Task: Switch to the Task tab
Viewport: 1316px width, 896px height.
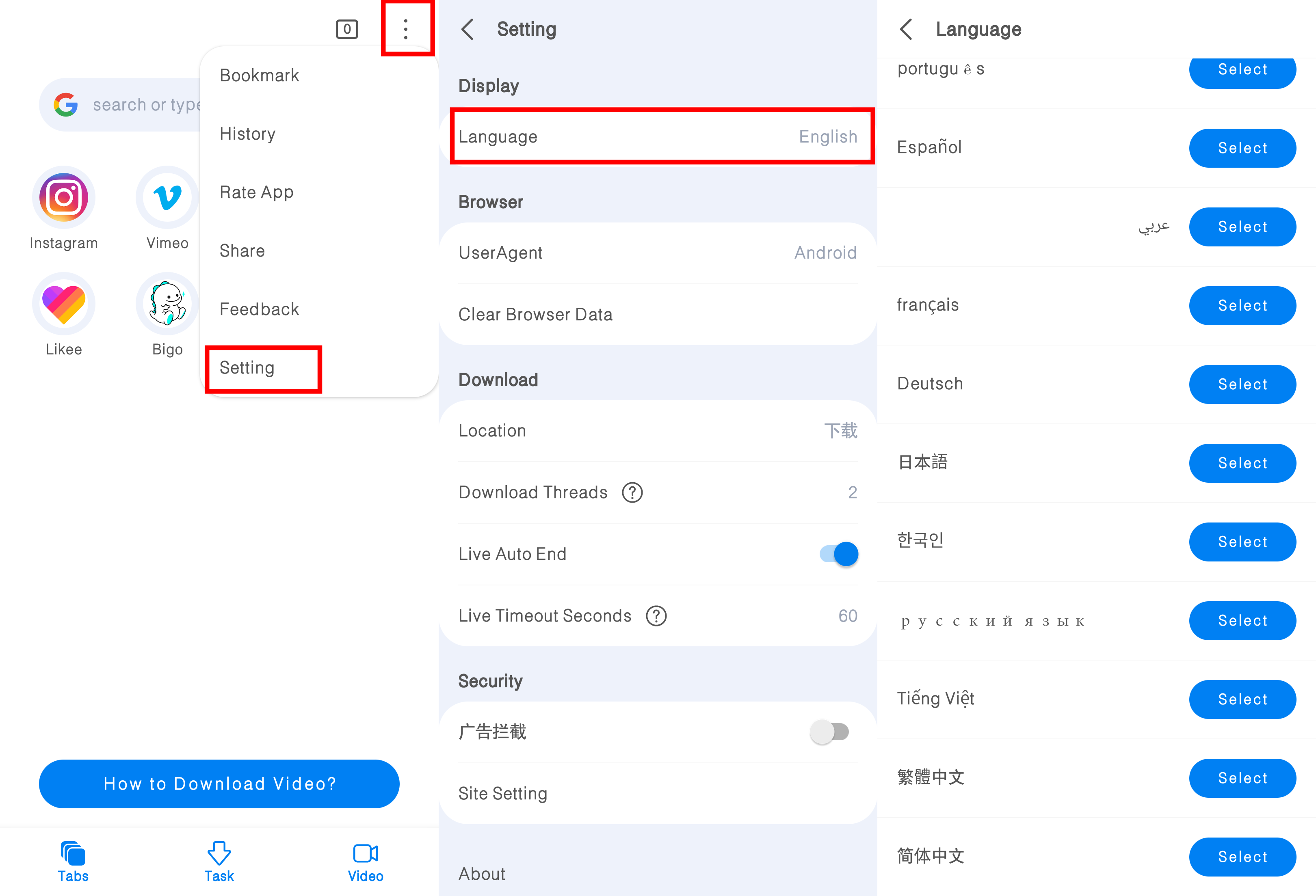Action: point(219,861)
